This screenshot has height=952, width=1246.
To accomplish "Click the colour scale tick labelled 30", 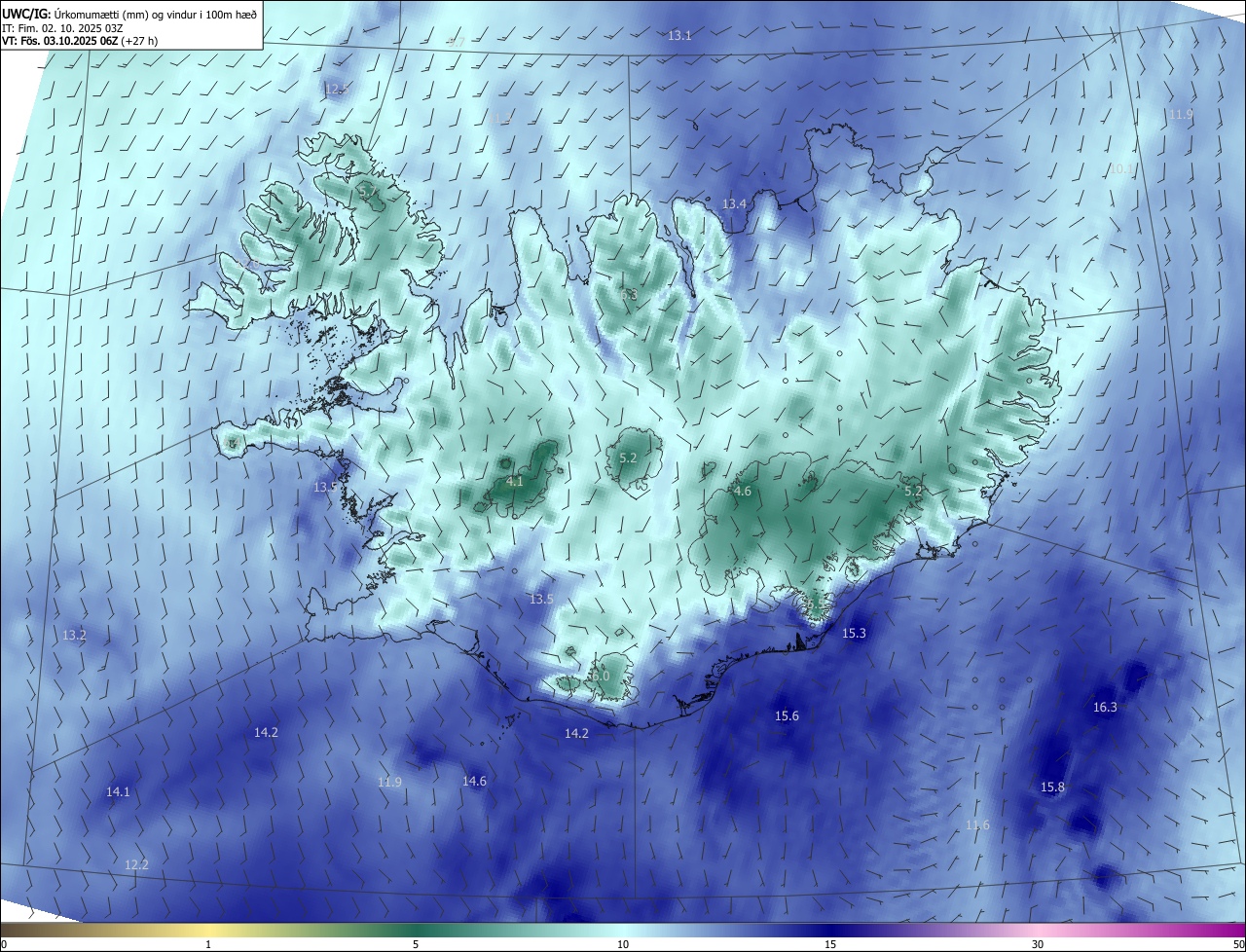I will (1038, 944).
